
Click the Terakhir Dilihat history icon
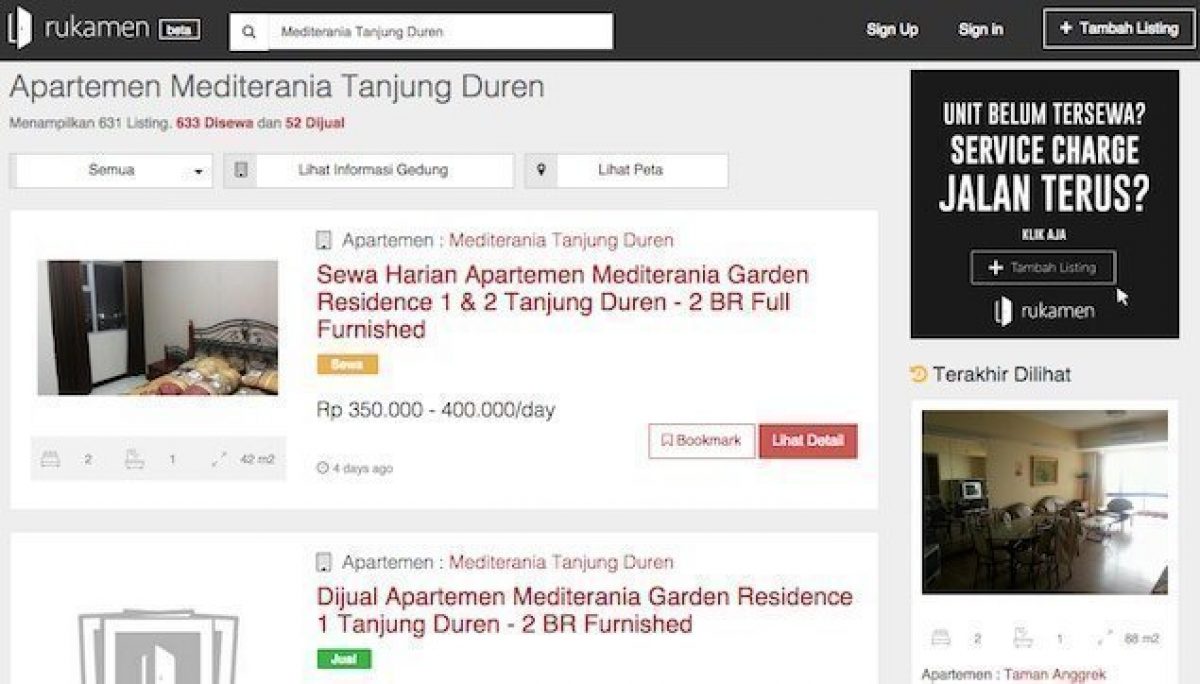918,375
